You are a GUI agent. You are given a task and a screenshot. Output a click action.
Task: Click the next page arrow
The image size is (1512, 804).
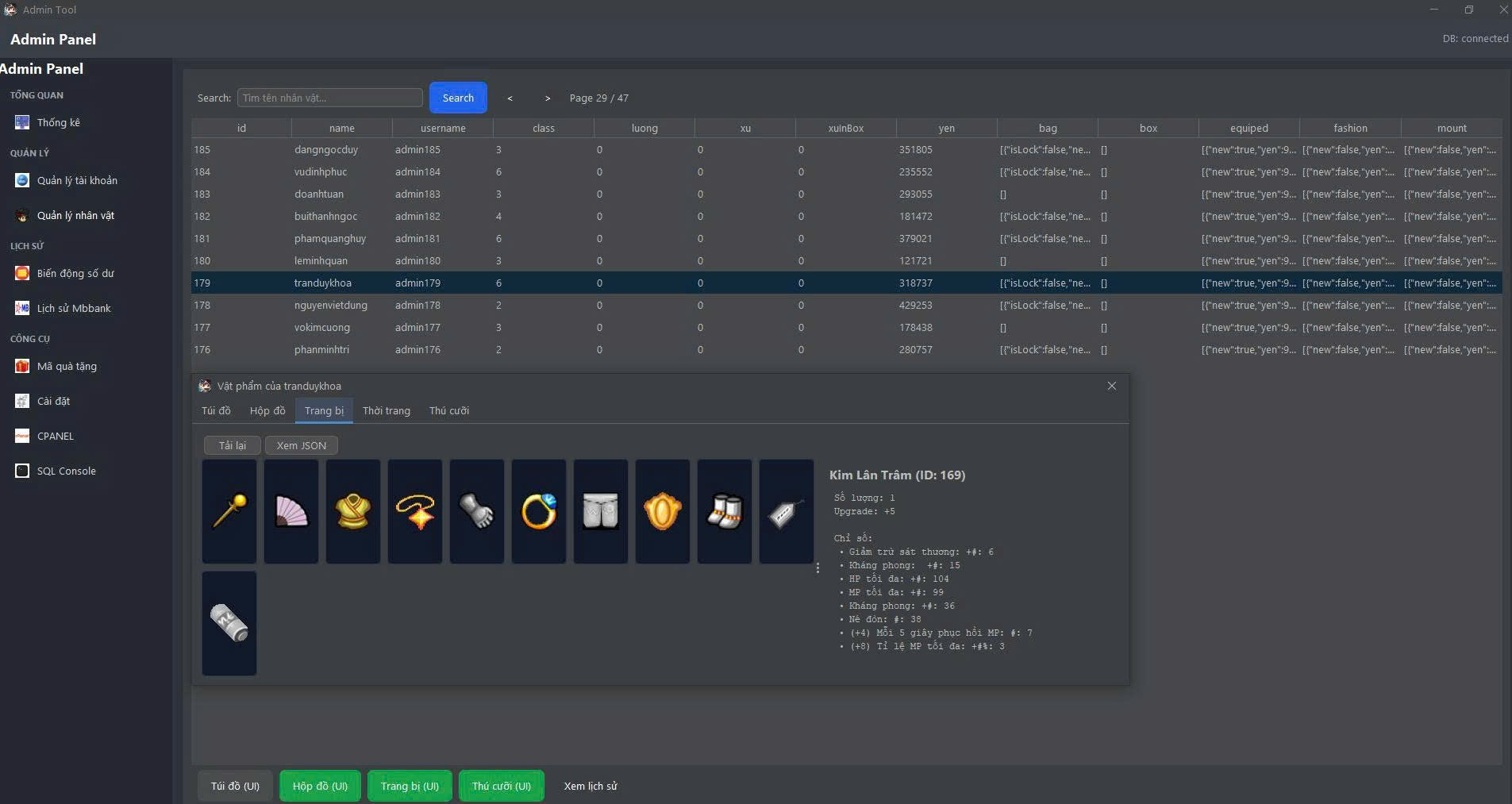[548, 98]
